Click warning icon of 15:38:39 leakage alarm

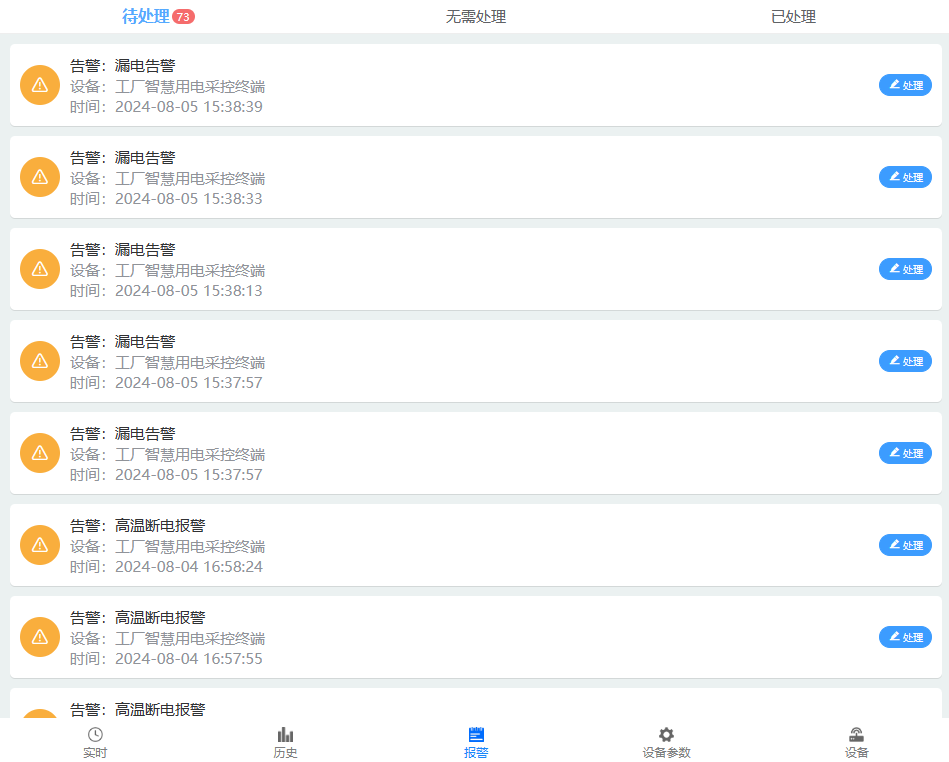click(x=40, y=85)
